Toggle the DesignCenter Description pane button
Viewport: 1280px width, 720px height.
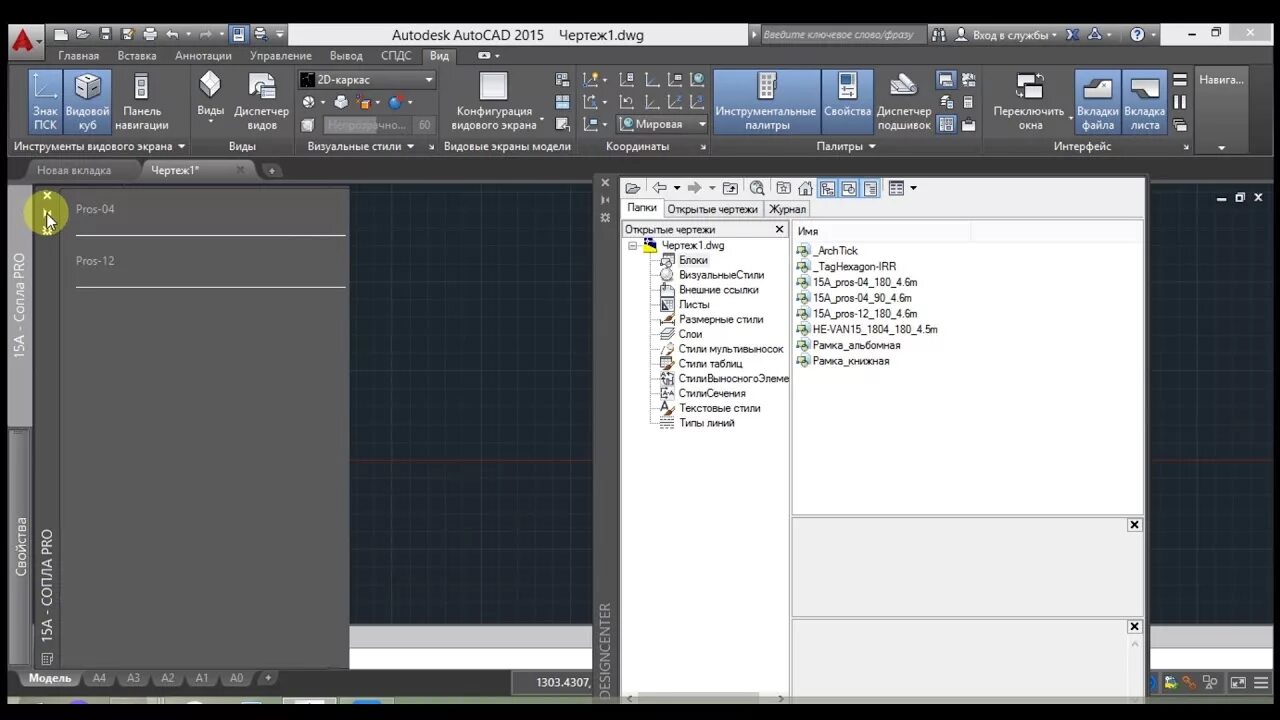point(870,188)
